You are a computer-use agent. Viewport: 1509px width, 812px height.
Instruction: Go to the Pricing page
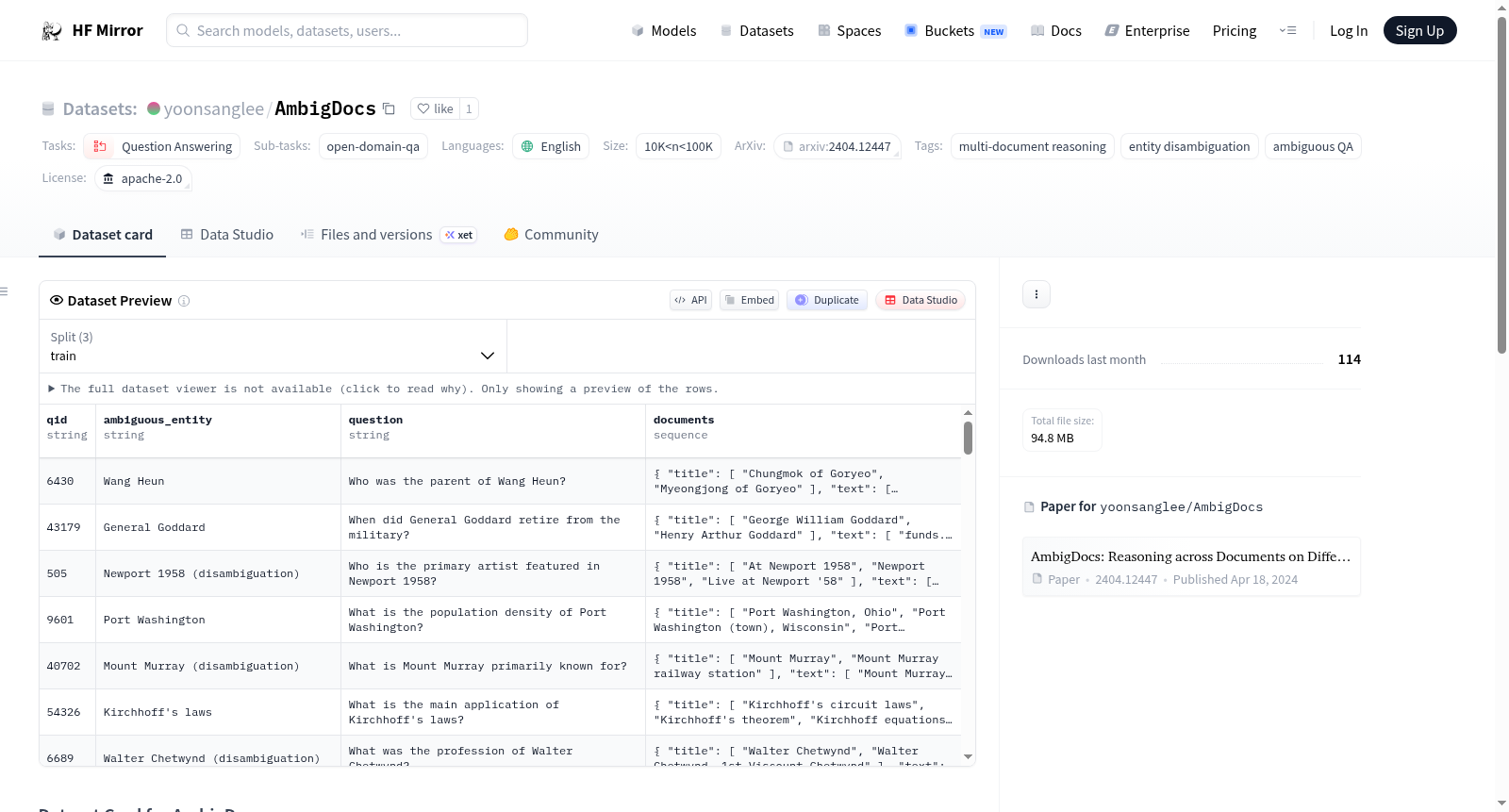[1235, 31]
